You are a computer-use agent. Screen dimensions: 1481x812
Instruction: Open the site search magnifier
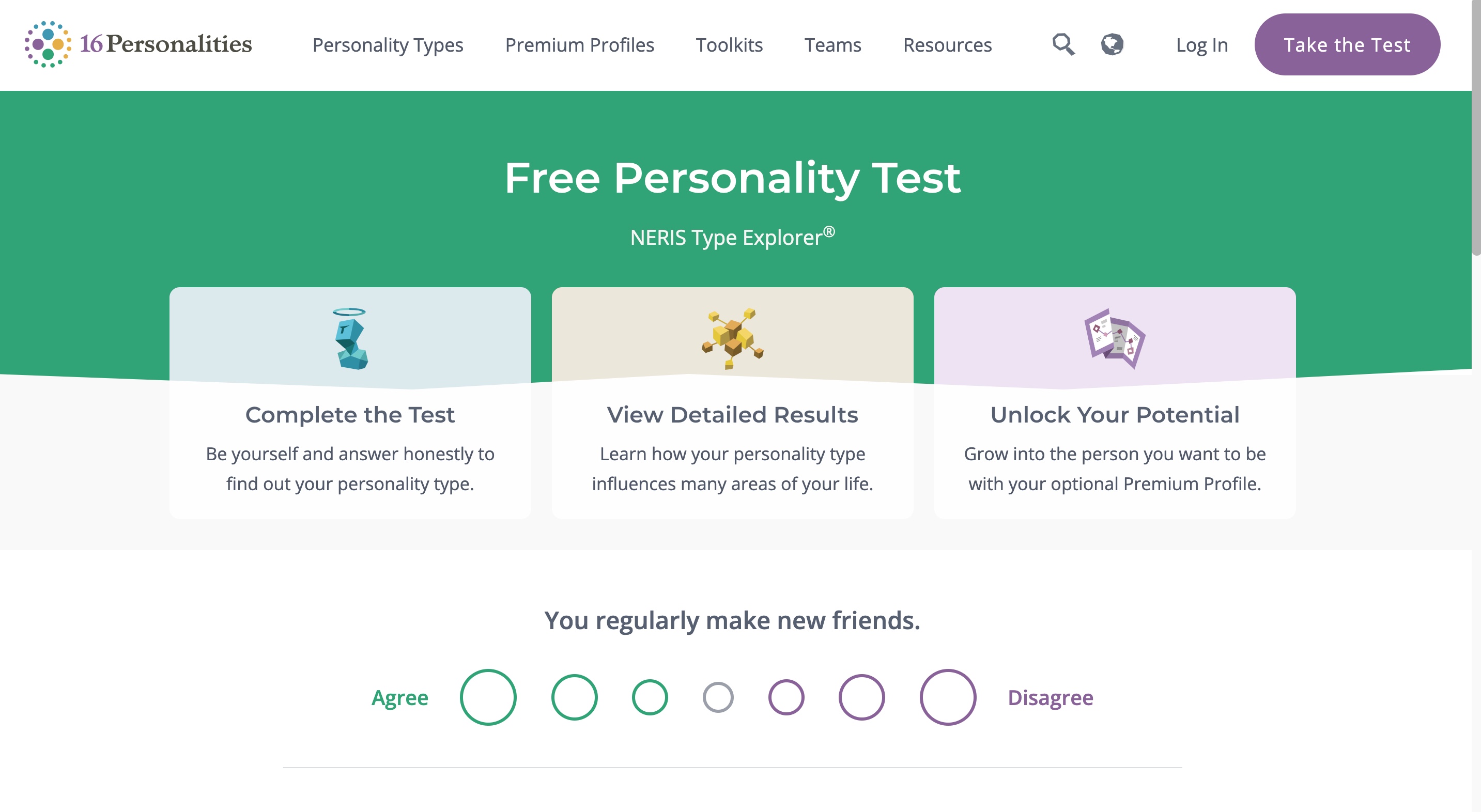(1063, 44)
